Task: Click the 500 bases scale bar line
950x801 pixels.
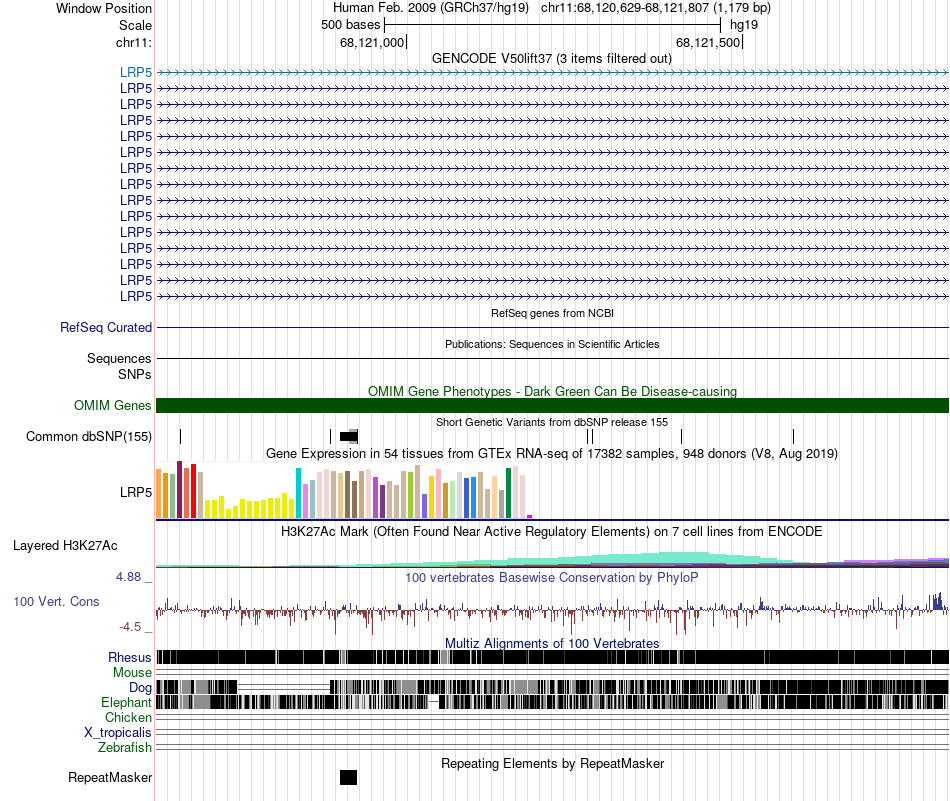Action: pyautogui.click(x=553, y=25)
